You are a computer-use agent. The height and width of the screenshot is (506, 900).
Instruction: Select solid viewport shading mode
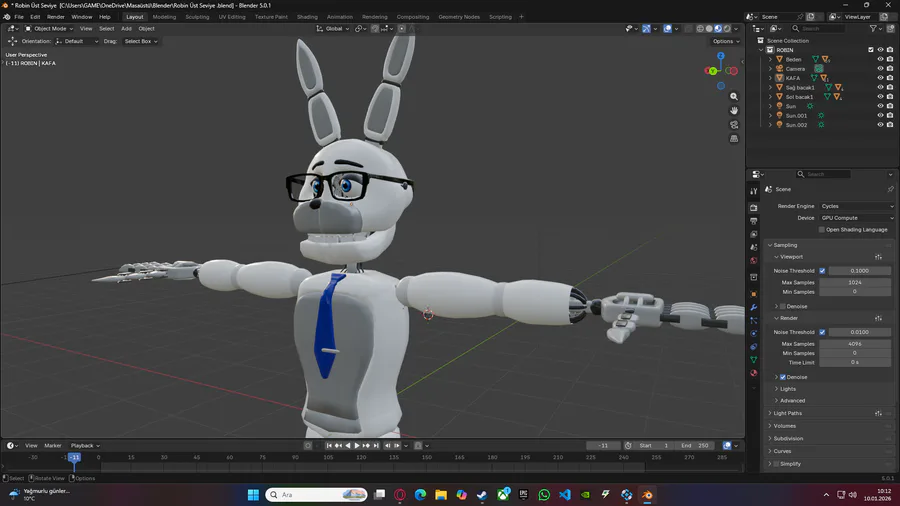coord(709,29)
